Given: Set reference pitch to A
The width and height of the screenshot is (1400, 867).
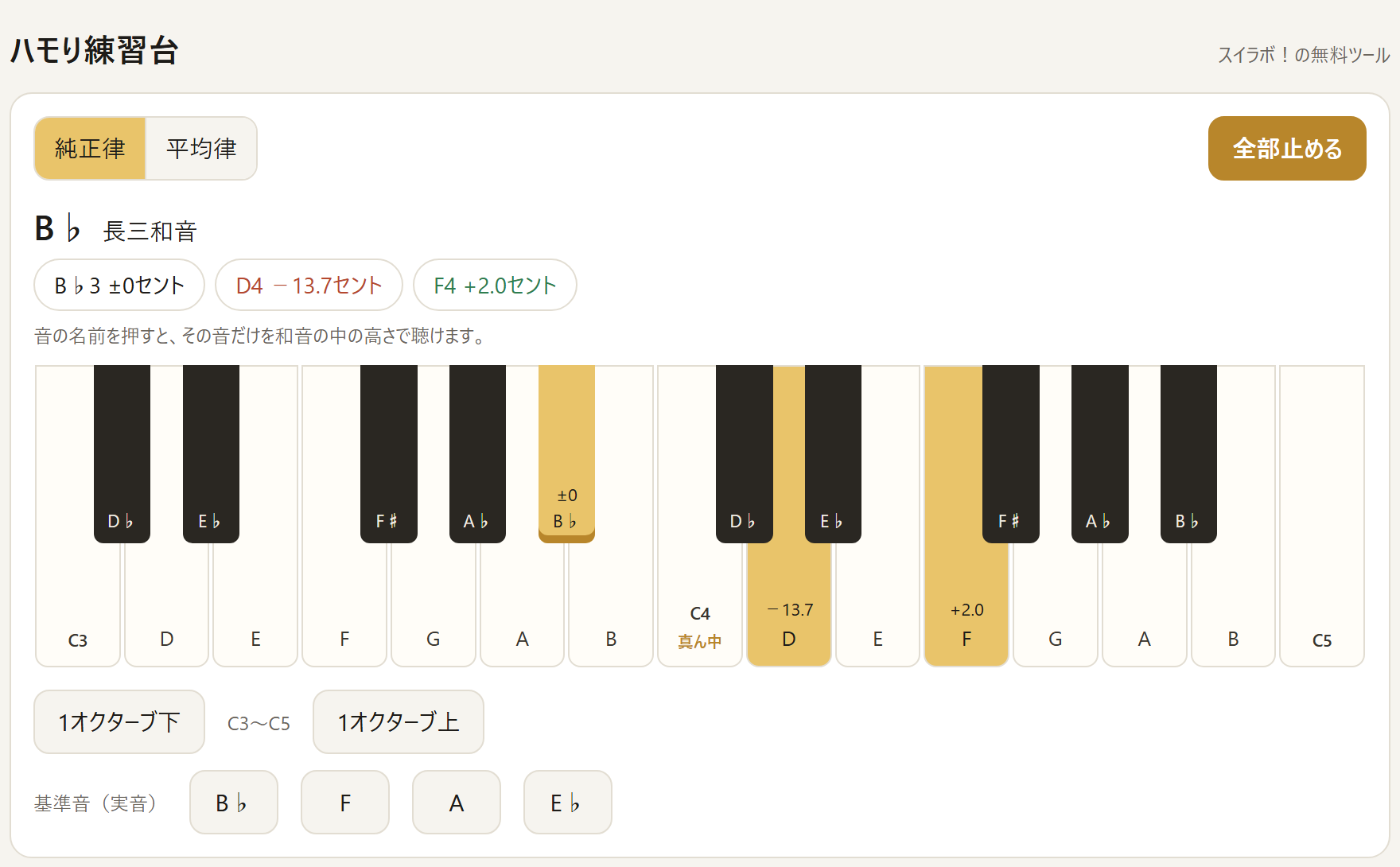Looking at the screenshot, I should click(x=457, y=802).
